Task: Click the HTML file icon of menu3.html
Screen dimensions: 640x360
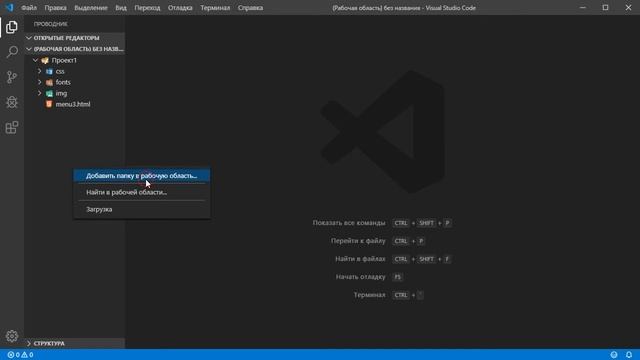Action: tap(49, 104)
